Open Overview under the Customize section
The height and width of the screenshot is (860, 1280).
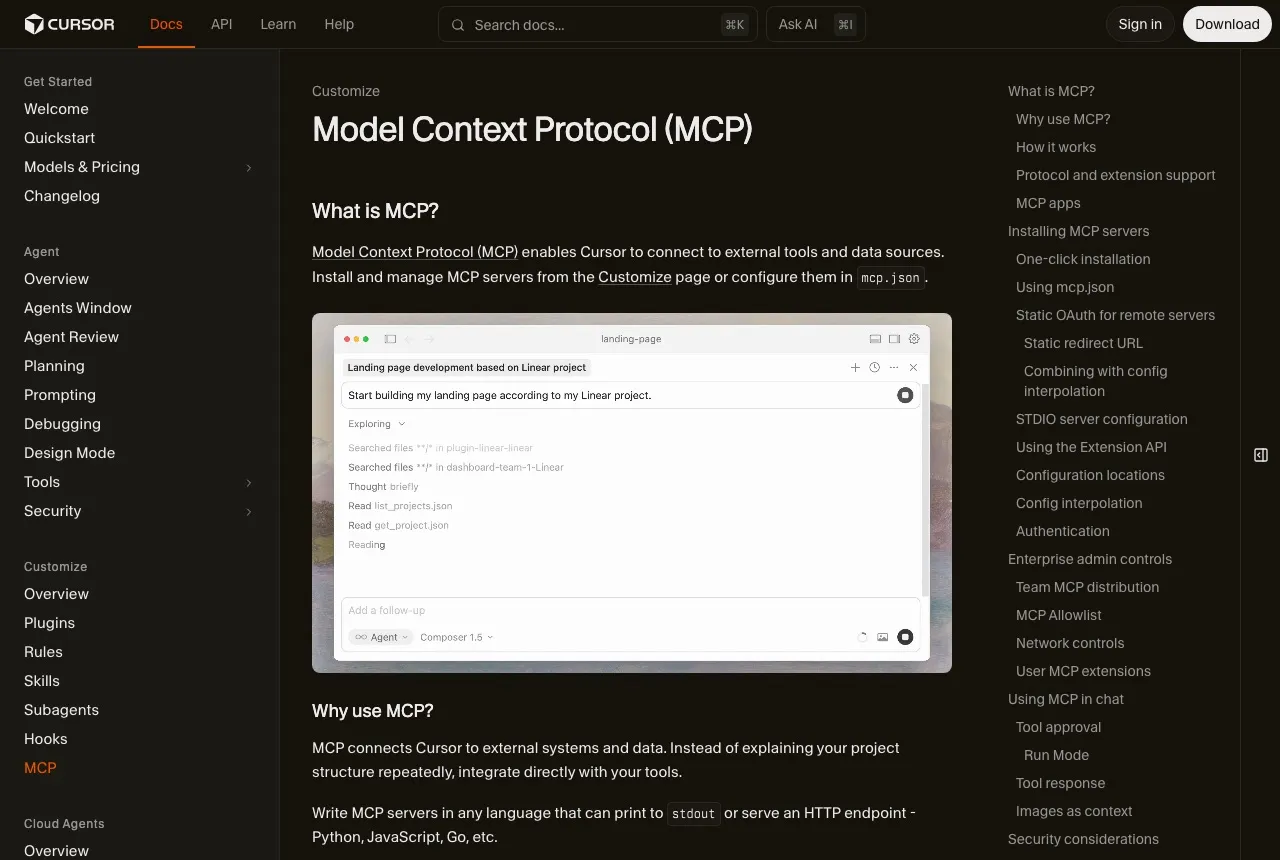(56, 594)
